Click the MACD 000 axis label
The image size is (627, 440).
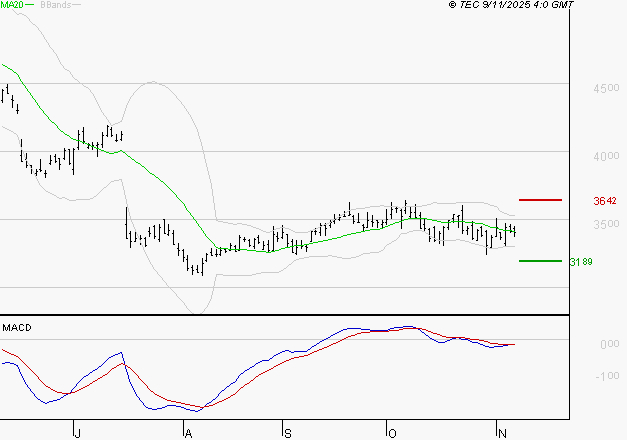pyautogui.click(x=609, y=344)
